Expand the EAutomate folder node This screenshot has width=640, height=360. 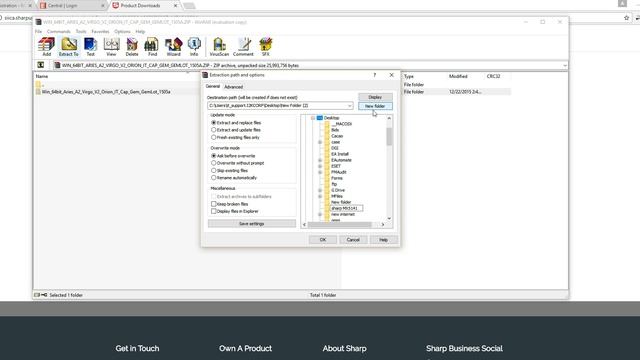(320, 160)
